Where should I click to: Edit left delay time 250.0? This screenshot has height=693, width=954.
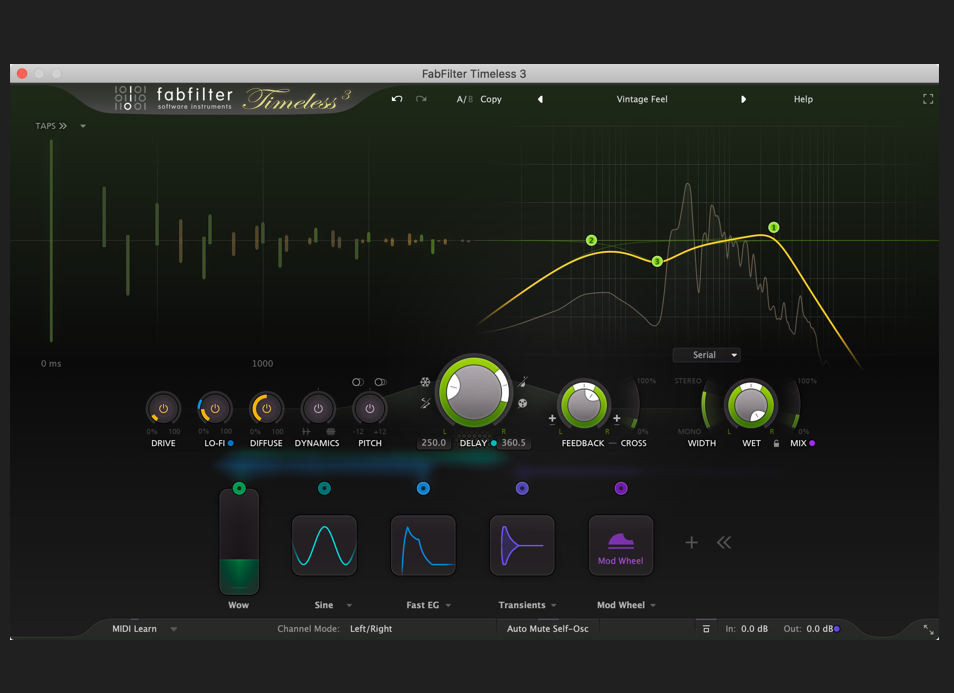pyautogui.click(x=434, y=443)
